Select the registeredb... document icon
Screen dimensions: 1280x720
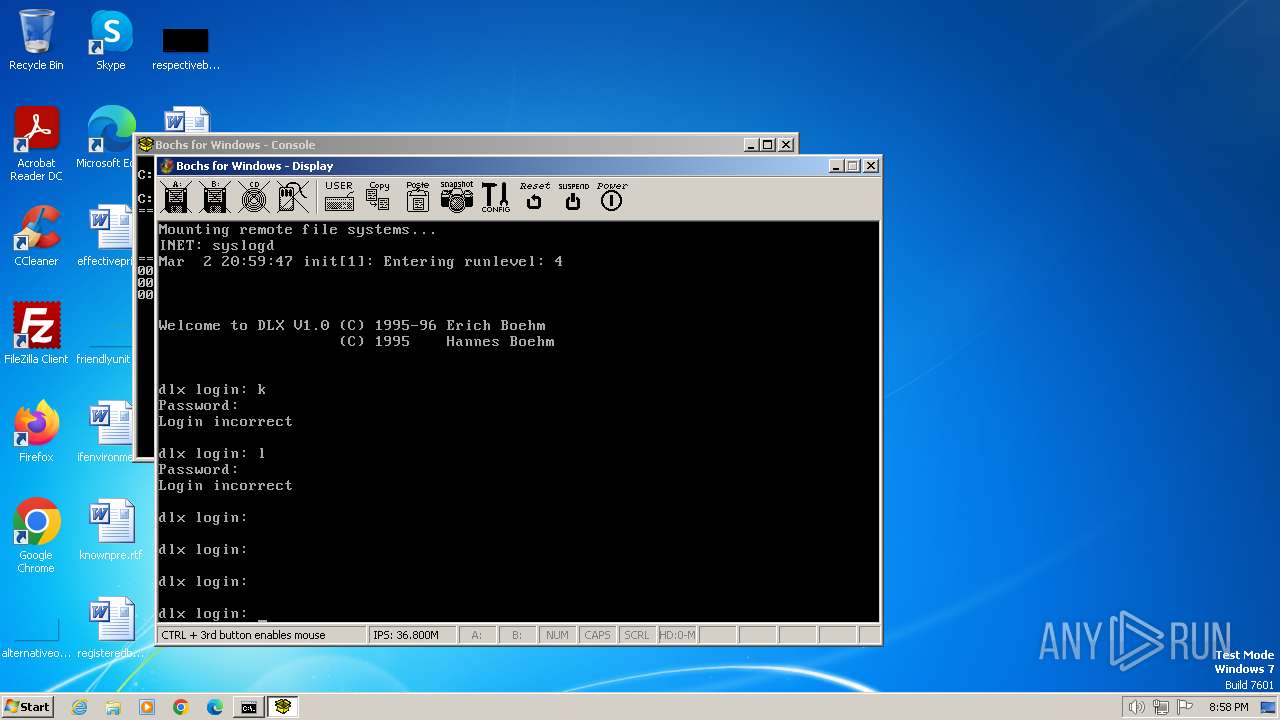110,628
